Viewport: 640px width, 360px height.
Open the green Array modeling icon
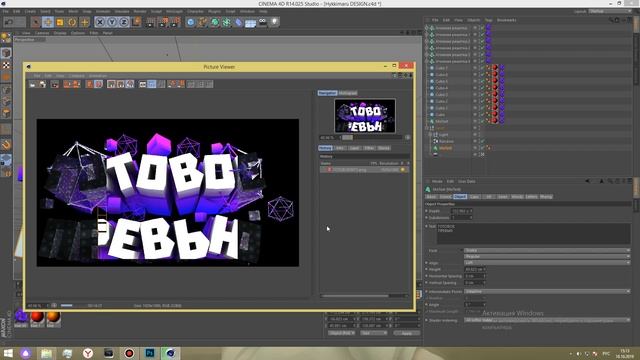point(227,22)
